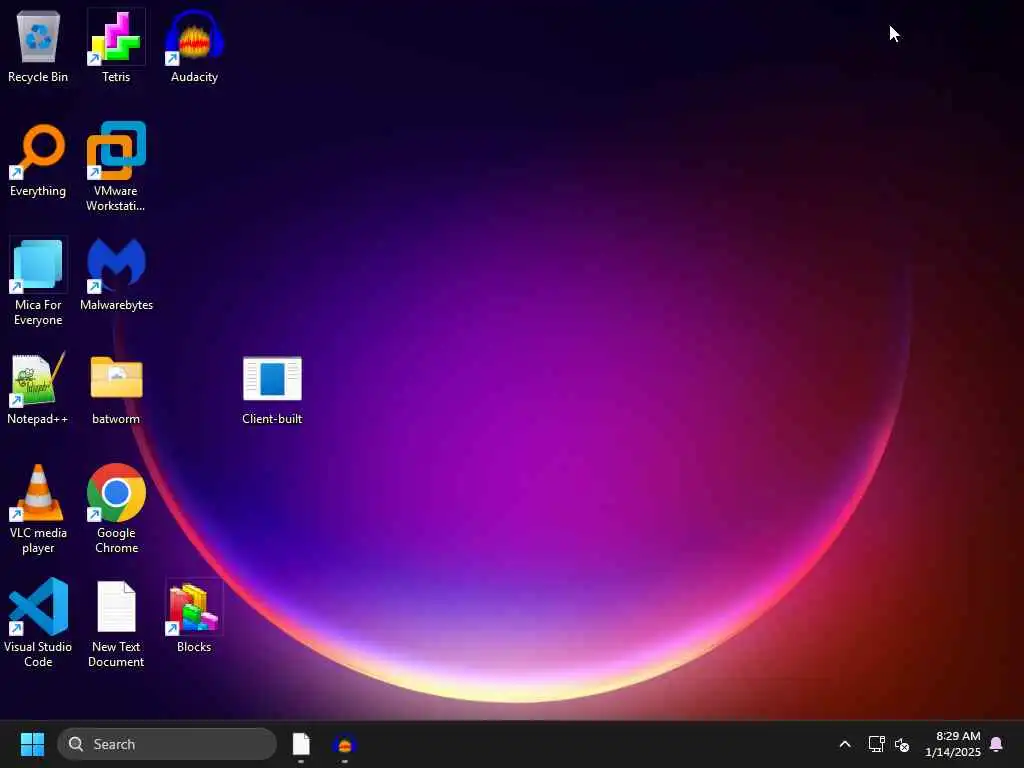Select the Tetris shortcut icon

(x=116, y=46)
